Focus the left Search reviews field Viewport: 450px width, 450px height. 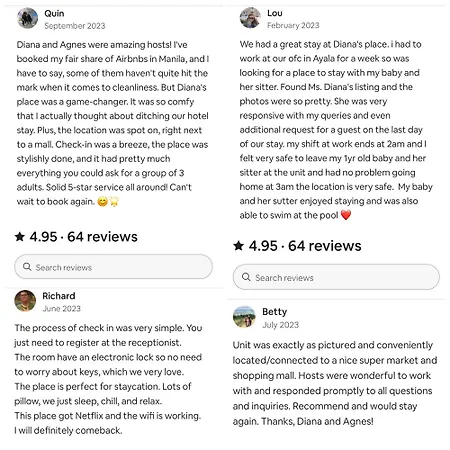pyautogui.click(x=113, y=267)
